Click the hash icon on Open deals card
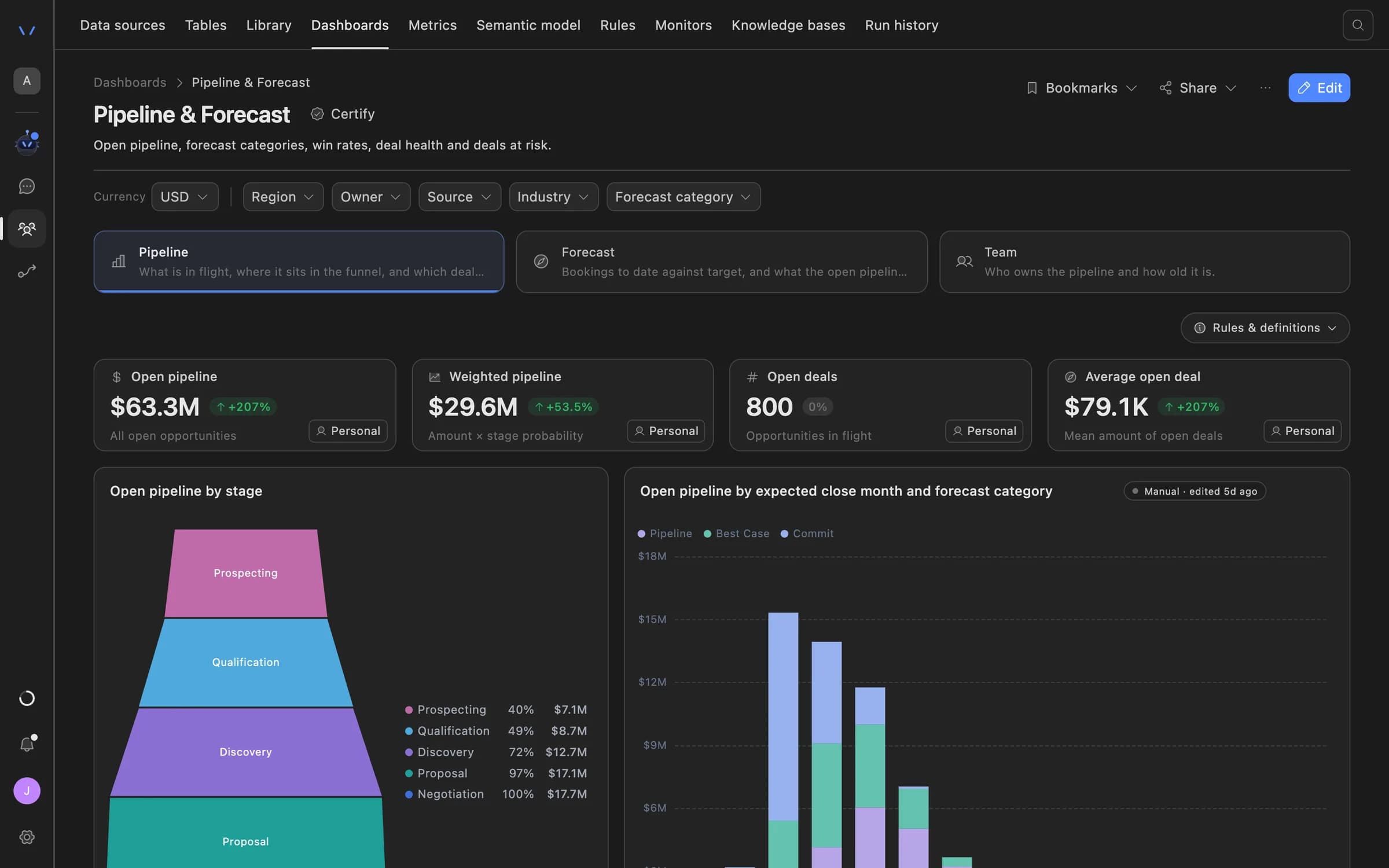Image resolution: width=1389 pixels, height=868 pixels. [752, 377]
